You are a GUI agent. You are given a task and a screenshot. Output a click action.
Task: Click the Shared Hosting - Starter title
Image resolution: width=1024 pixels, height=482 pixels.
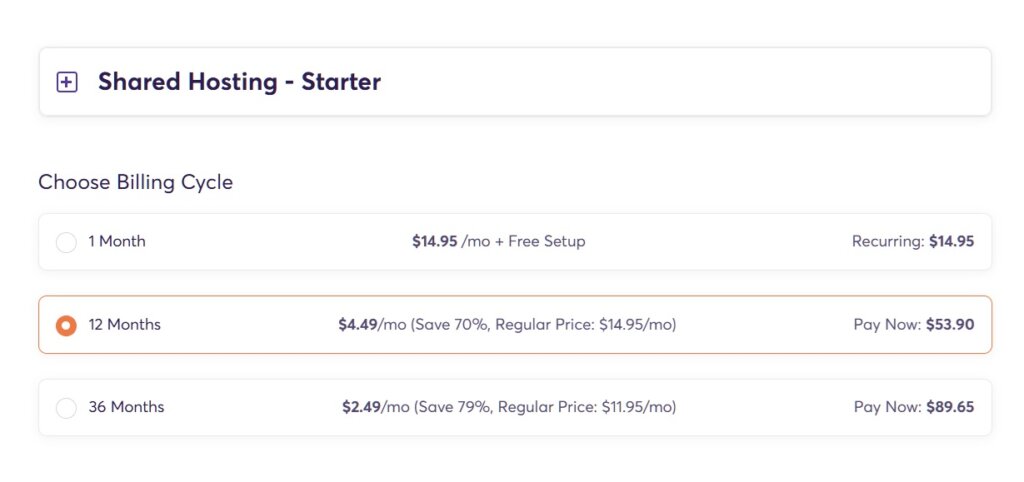239,82
